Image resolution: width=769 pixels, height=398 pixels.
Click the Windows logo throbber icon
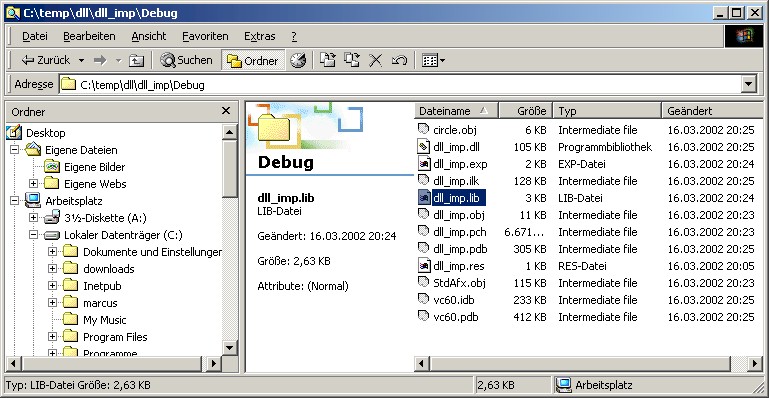pyautogui.click(x=743, y=36)
